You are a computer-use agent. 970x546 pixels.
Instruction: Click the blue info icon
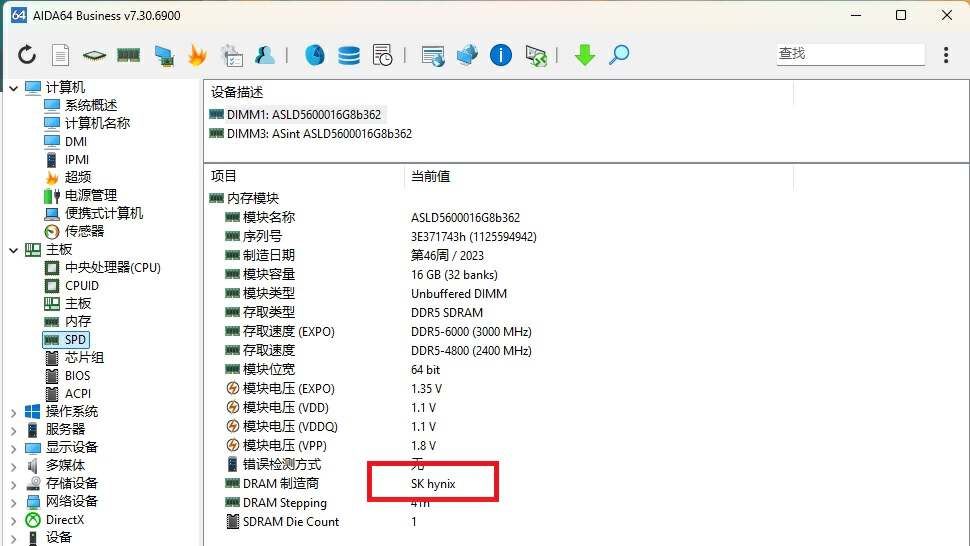tap(500, 55)
